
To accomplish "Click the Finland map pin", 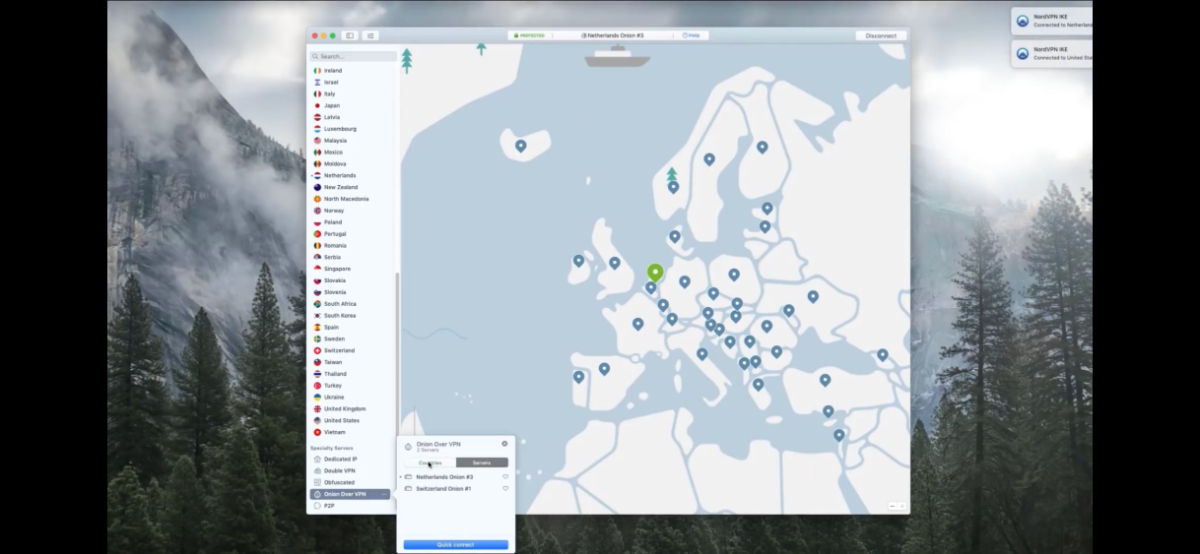I will coord(762,147).
